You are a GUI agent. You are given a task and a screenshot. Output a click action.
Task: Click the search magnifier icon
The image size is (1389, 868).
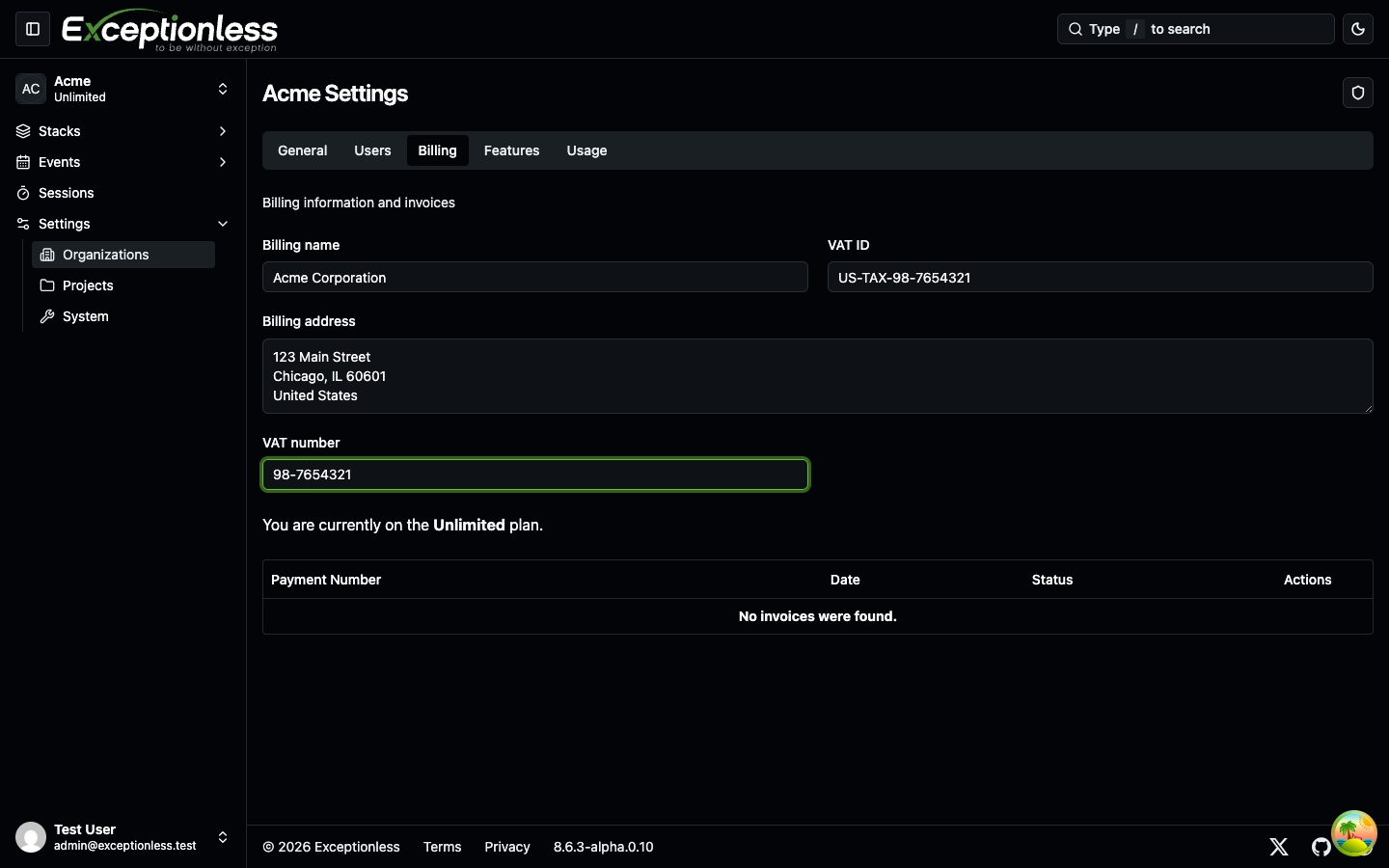pyautogui.click(x=1076, y=29)
